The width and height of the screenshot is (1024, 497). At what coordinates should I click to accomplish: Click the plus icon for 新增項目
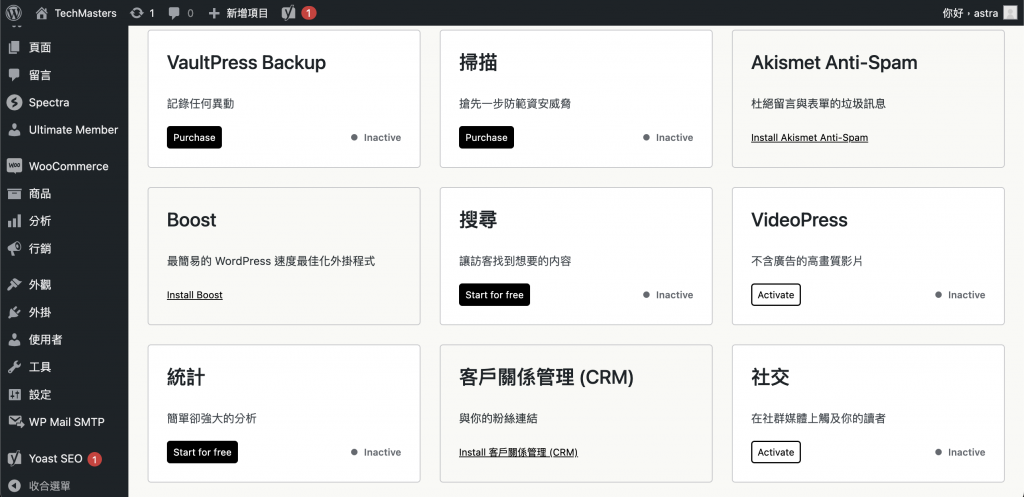click(214, 12)
